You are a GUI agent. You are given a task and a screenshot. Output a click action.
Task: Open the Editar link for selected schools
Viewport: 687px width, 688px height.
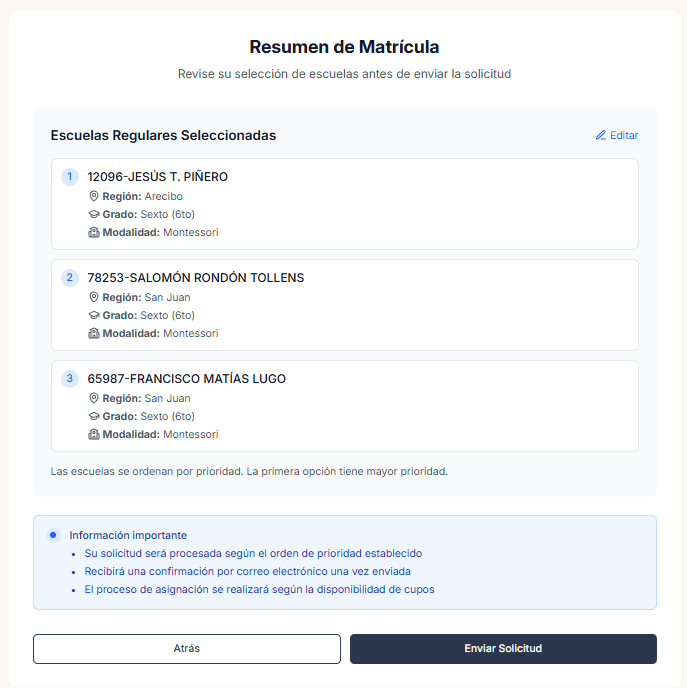tap(617, 135)
